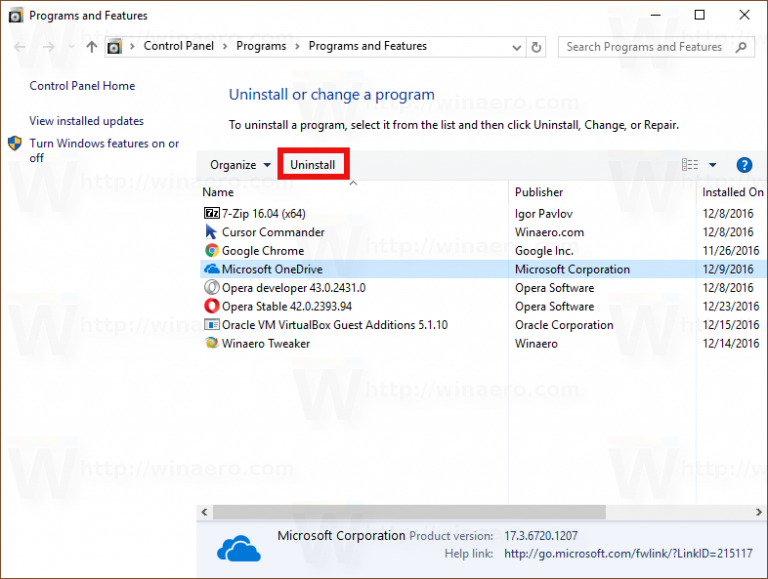
Task: Select Cursor Commander entry
Action: (x=273, y=232)
